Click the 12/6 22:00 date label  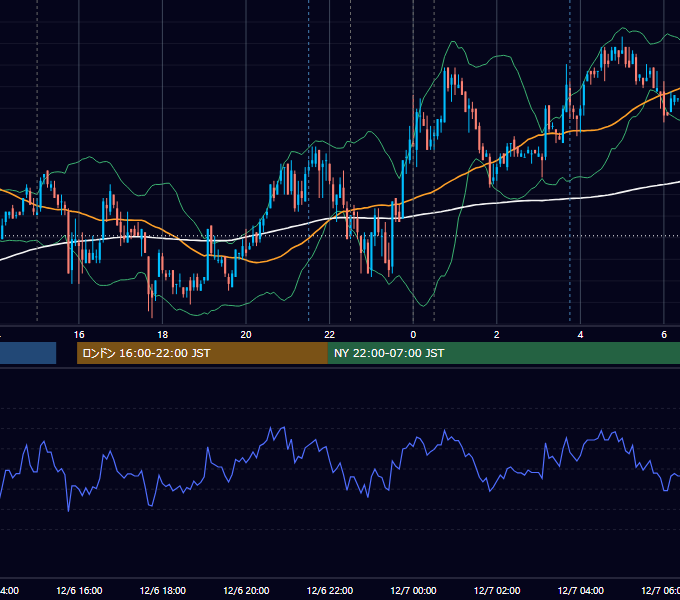330,590
